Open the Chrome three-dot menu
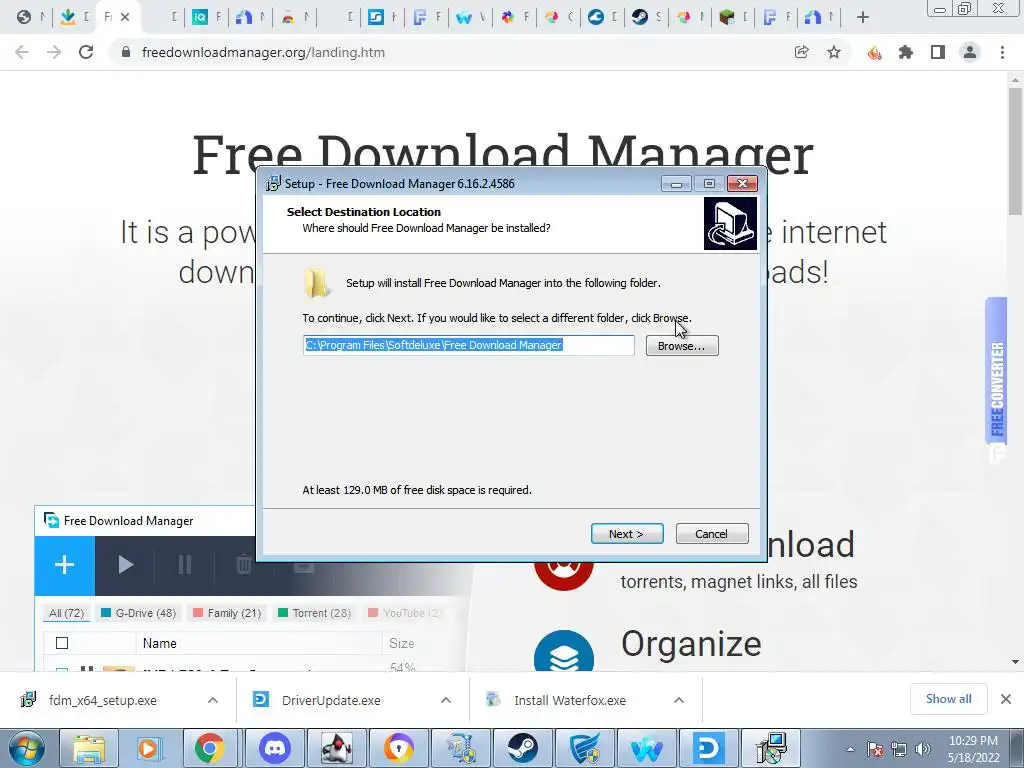This screenshot has height=768, width=1024. click(1002, 52)
